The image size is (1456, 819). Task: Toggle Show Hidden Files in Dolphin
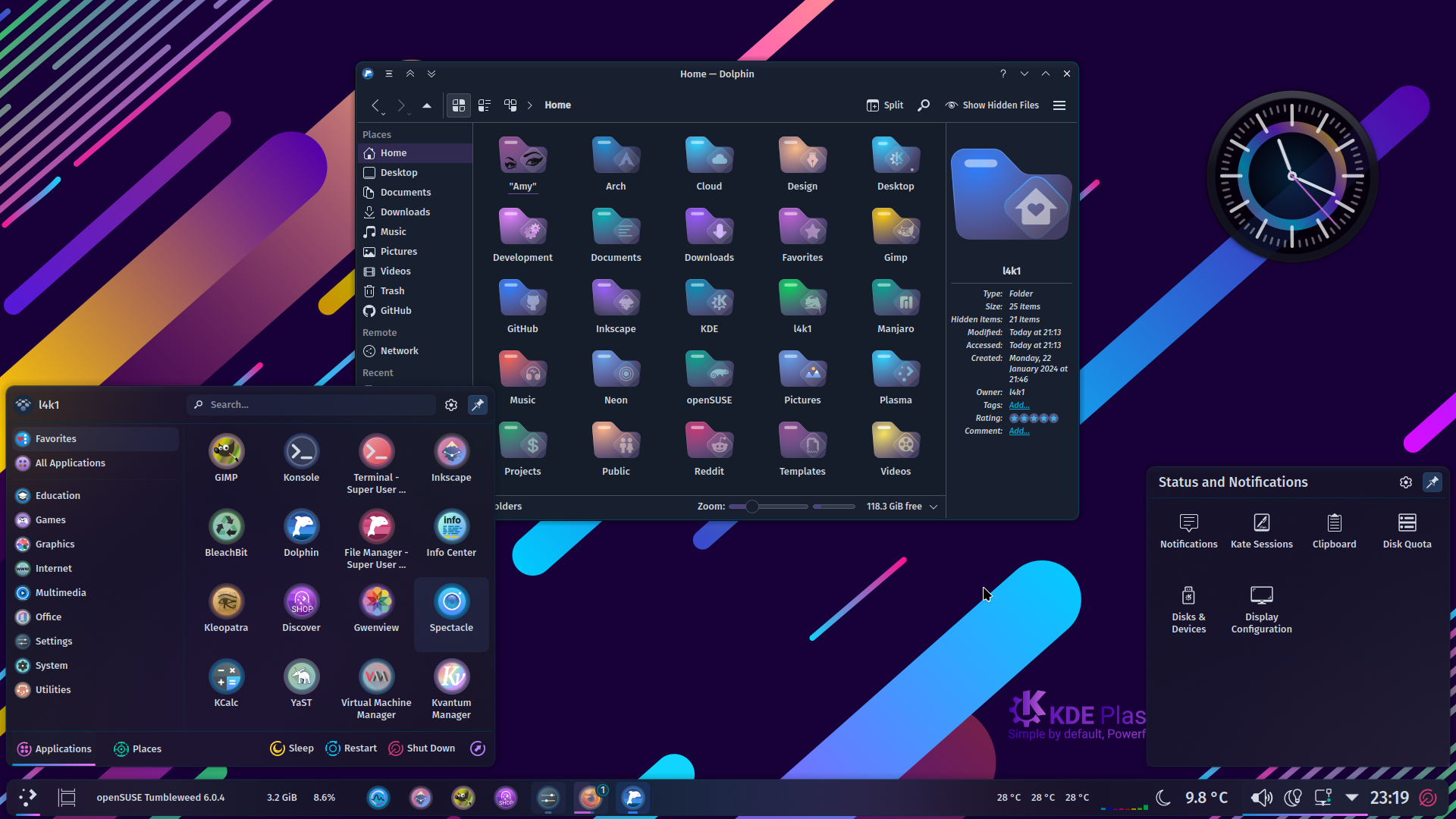click(x=992, y=105)
